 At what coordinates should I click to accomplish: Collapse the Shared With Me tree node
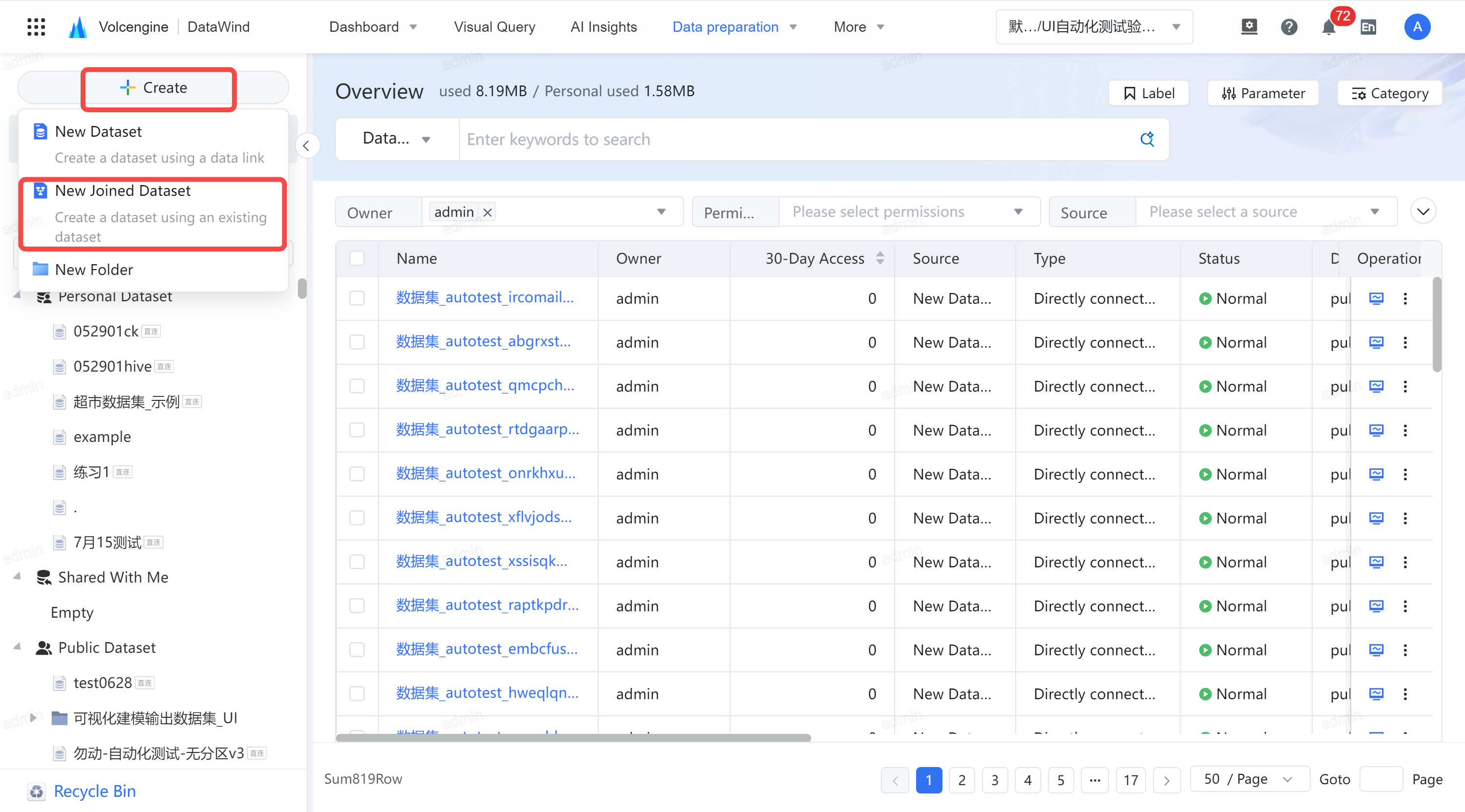coord(17,577)
